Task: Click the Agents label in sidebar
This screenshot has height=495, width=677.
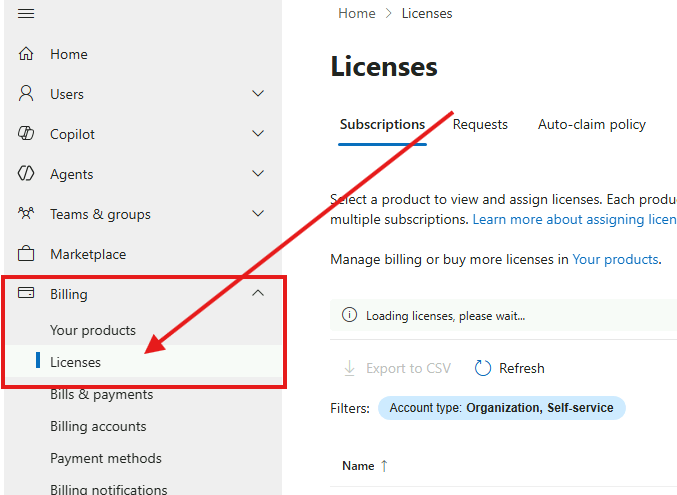Action: click(x=71, y=175)
